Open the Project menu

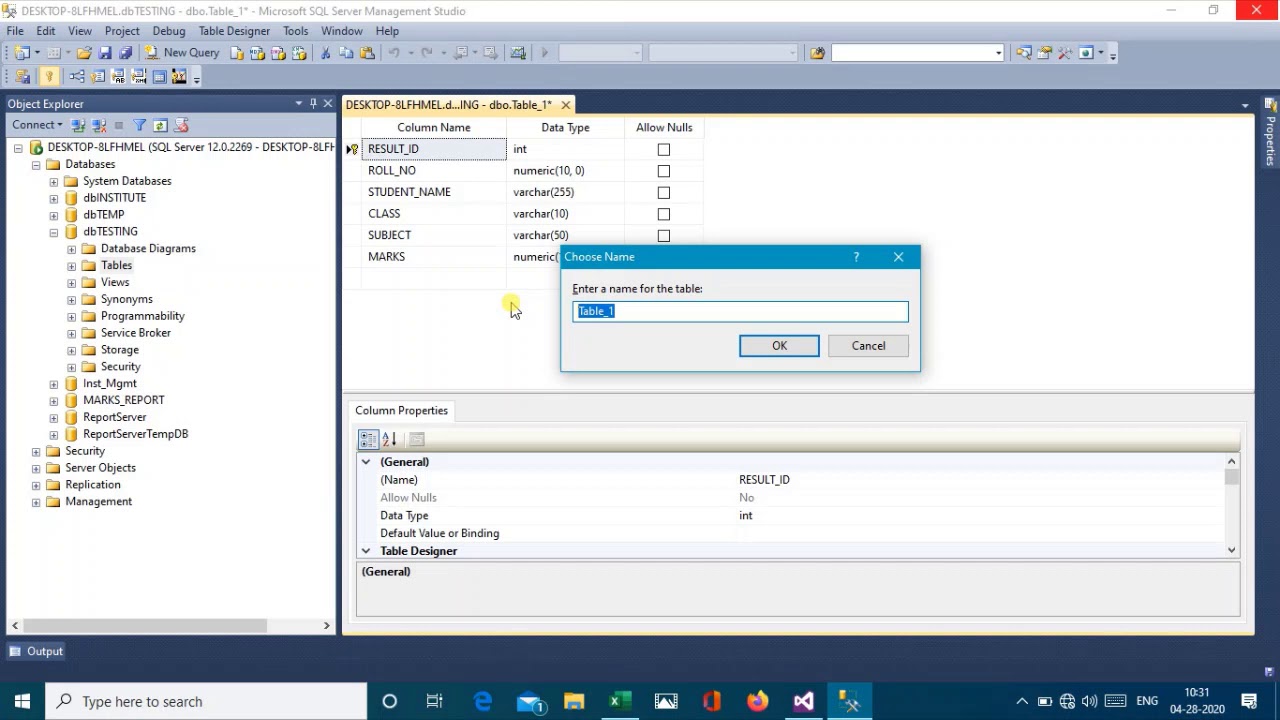pos(122,31)
